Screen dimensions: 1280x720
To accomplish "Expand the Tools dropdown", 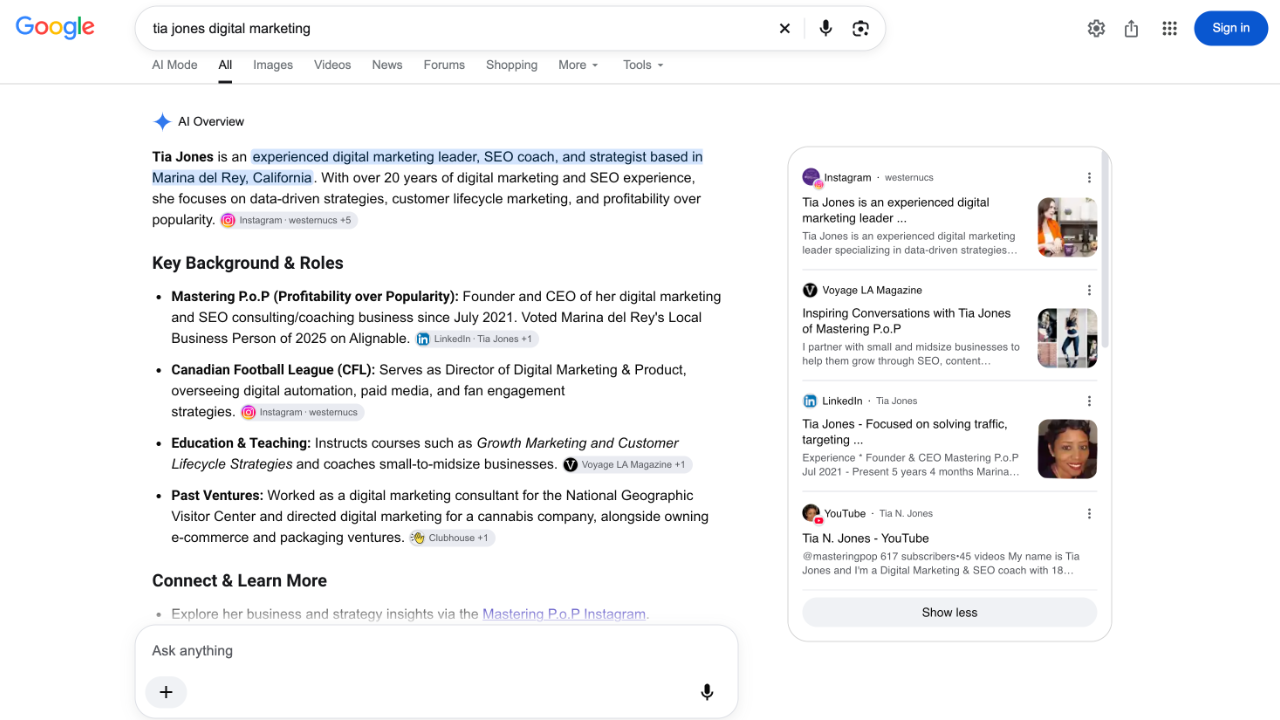I will (643, 65).
